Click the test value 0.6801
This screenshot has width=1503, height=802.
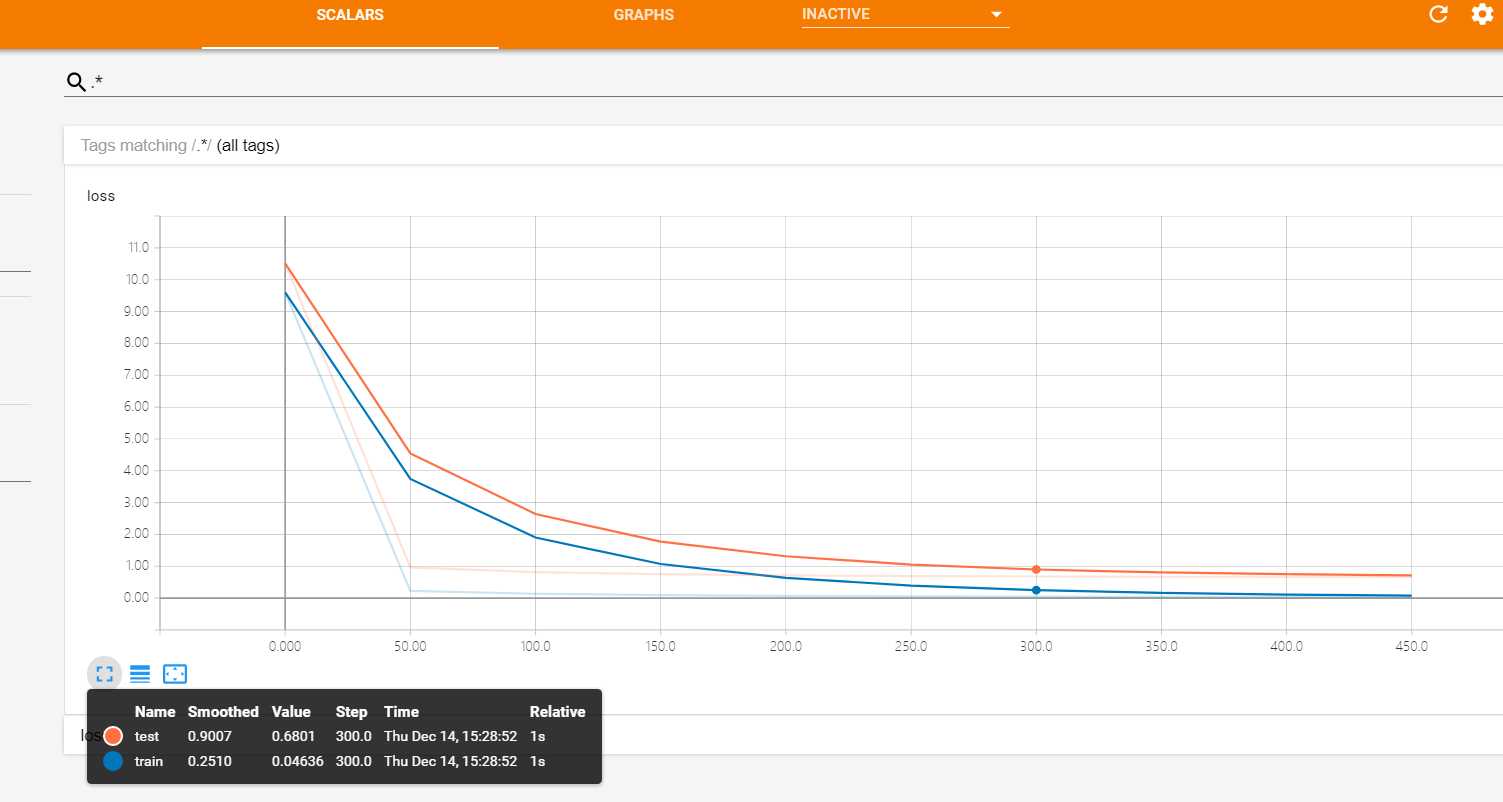point(293,736)
